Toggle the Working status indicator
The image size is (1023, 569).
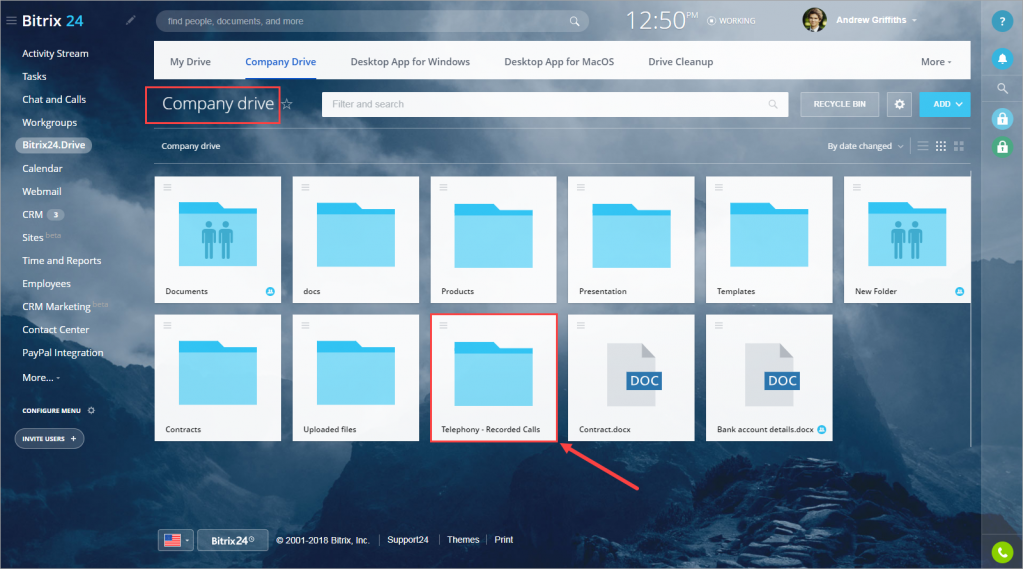coord(731,21)
